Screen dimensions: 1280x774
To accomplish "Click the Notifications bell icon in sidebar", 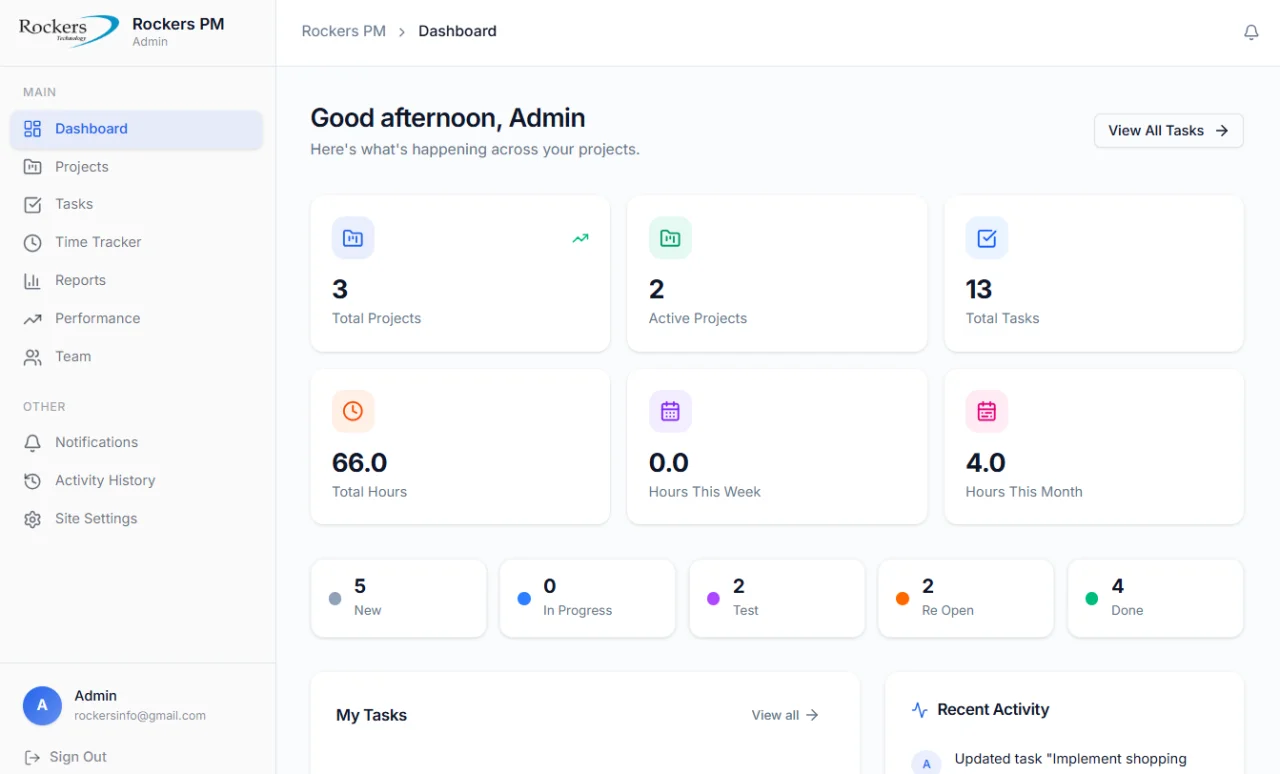I will coord(33,443).
